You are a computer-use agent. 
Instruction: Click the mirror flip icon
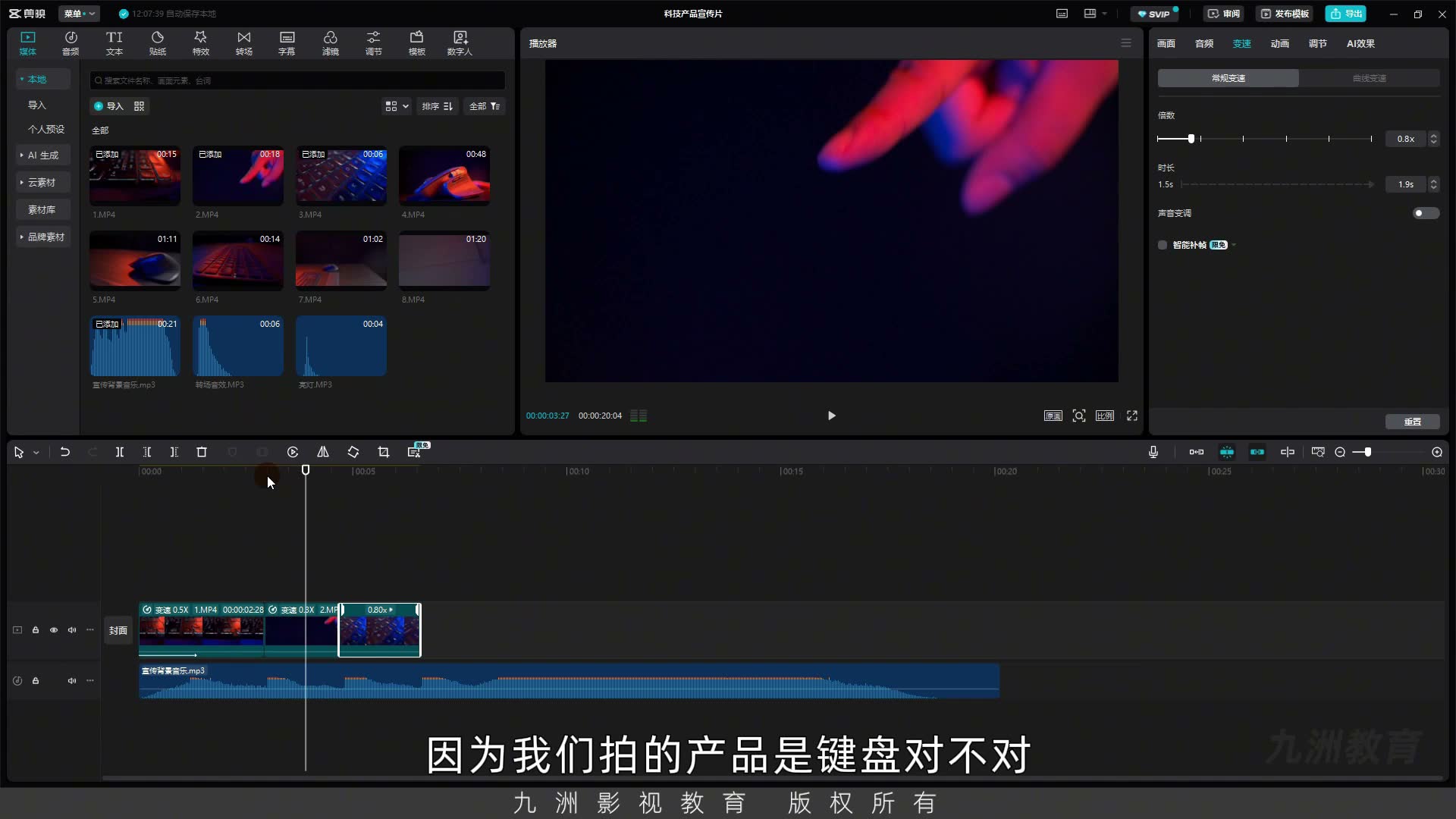click(323, 452)
